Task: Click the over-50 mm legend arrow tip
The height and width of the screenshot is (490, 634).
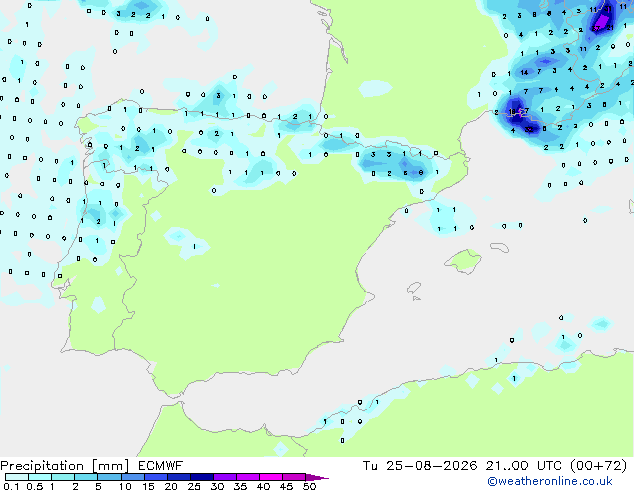Action: [317, 477]
